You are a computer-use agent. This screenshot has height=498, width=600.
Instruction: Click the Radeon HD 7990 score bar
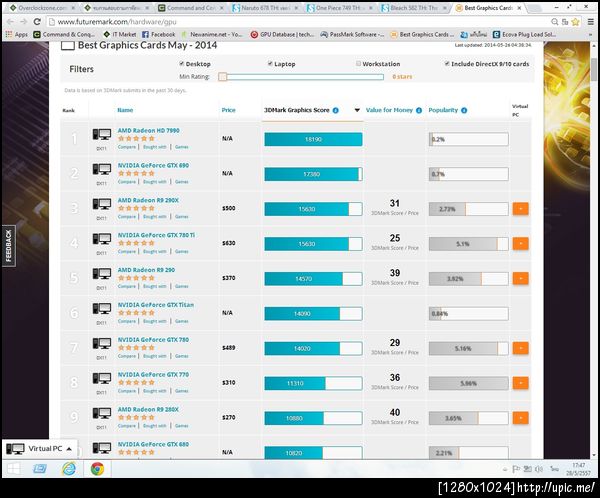point(313,139)
